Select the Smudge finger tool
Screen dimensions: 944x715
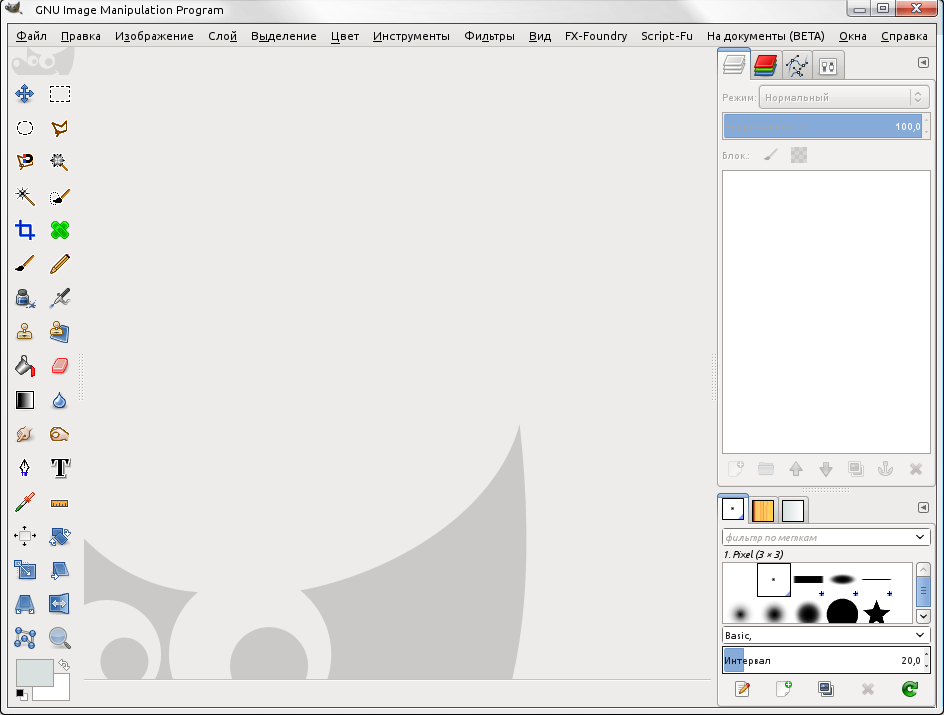25,434
